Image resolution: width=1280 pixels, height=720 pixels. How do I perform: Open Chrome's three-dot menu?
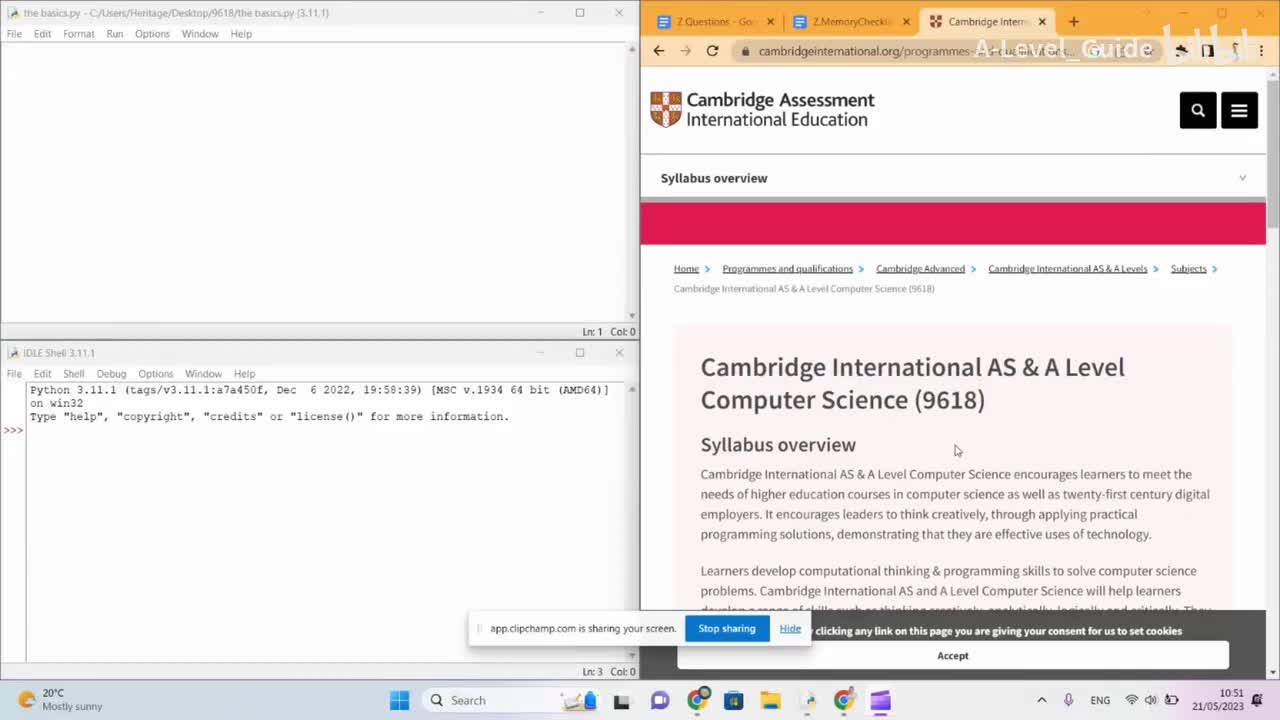coord(1261,50)
